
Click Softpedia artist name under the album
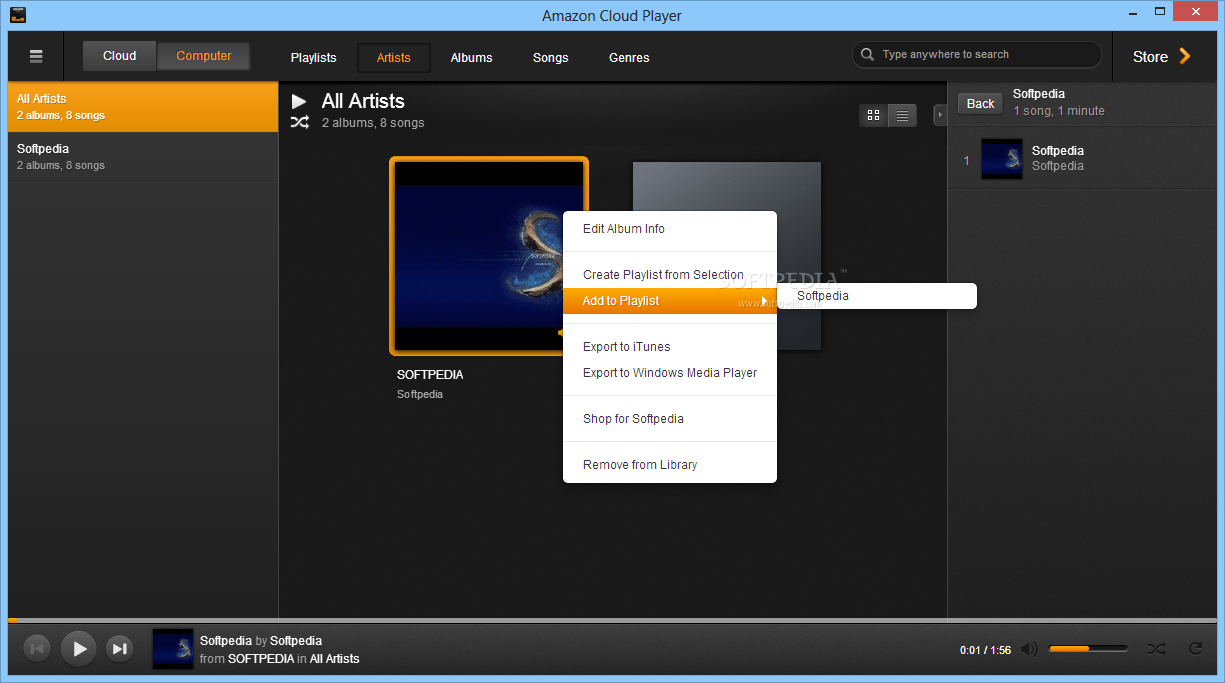click(x=420, y=395)
